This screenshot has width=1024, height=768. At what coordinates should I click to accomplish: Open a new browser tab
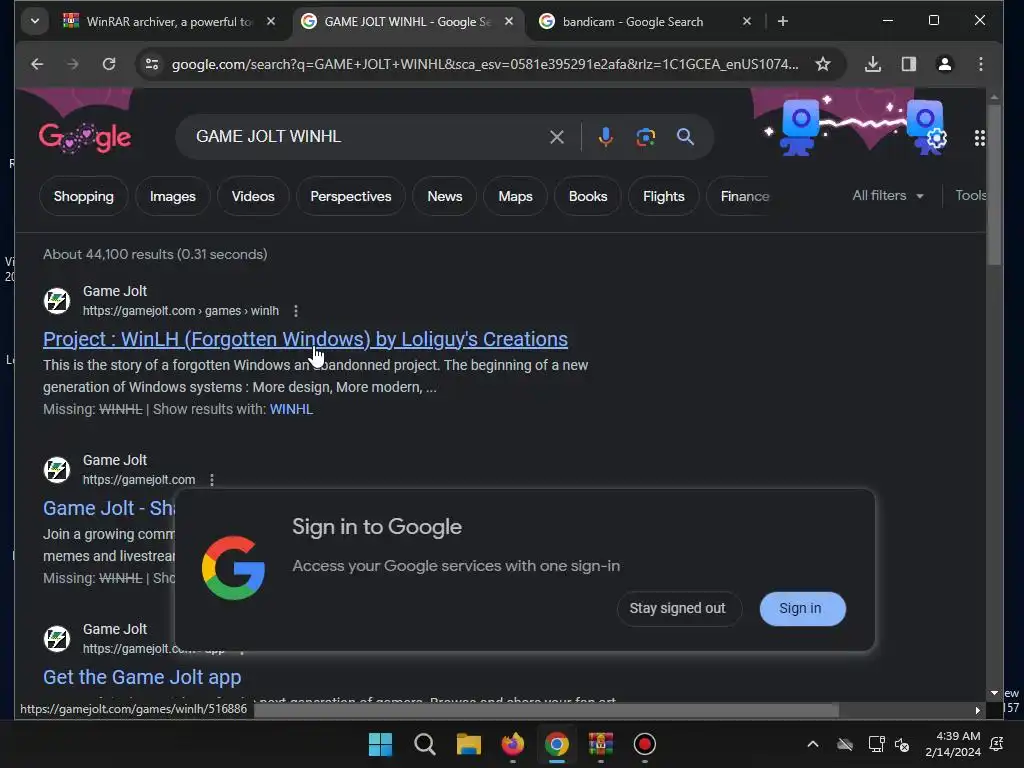click(x=782, y=22)
